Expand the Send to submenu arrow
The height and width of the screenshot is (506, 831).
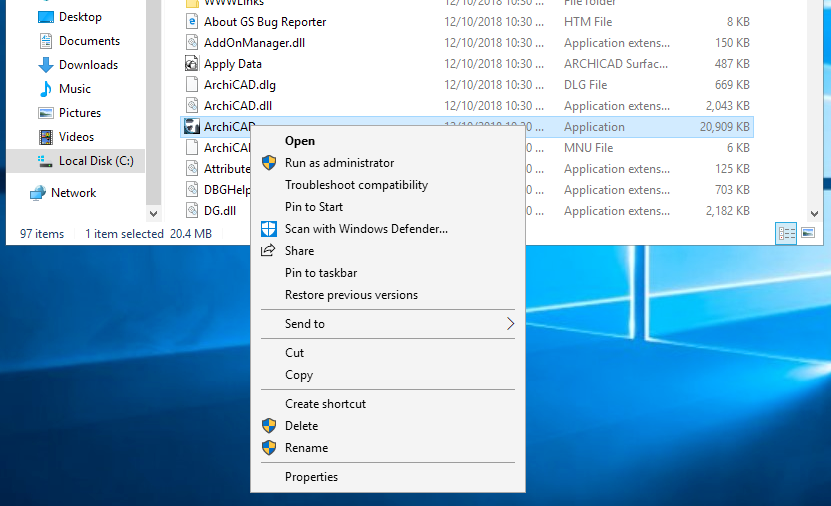coord(510,324)
